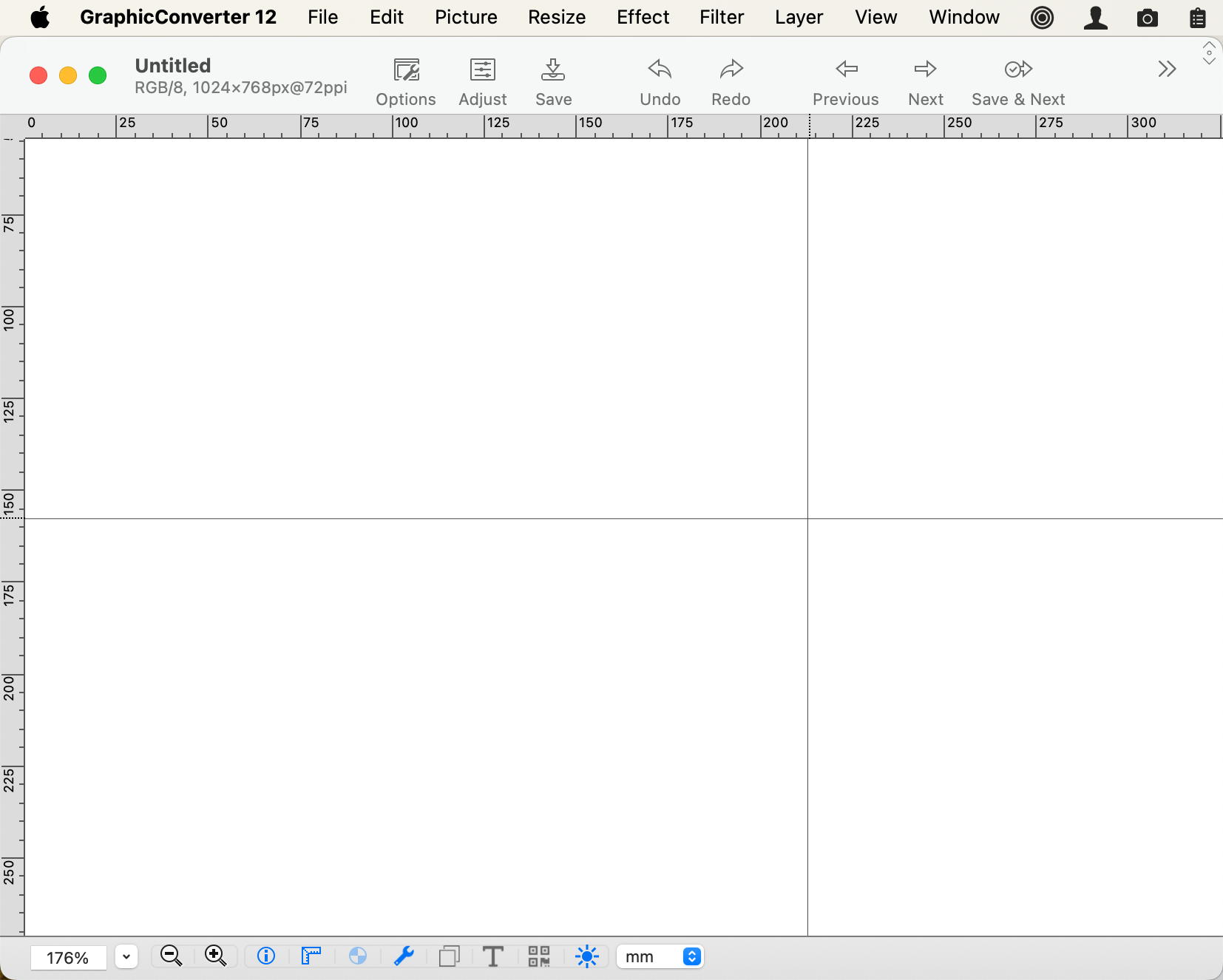Click the up/down stepper at window top right
Viewport: 1223px width, 980px height.
click(1209, 53)
